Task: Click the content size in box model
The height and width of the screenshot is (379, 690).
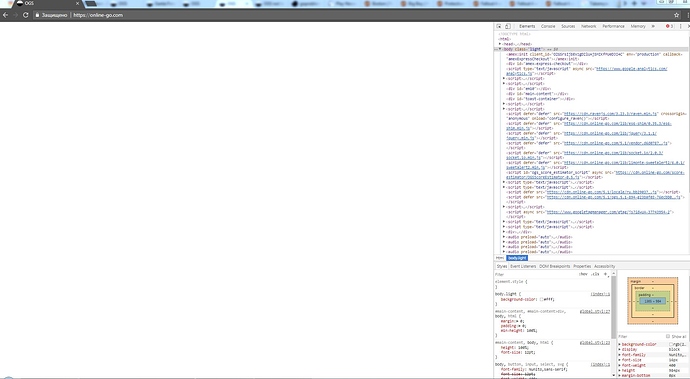Action: coord(653,301)
